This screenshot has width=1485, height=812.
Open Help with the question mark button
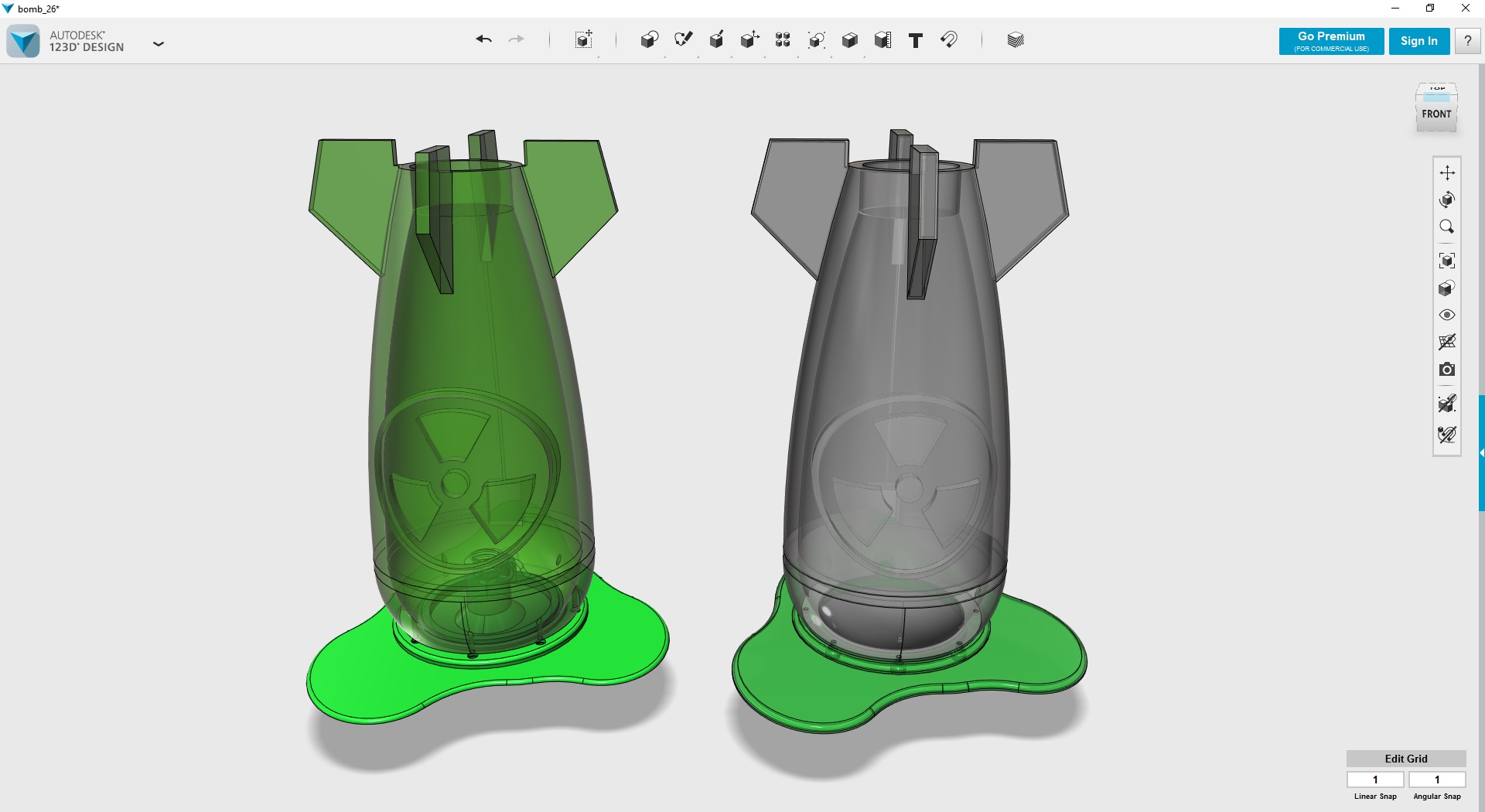(1467, 41)
